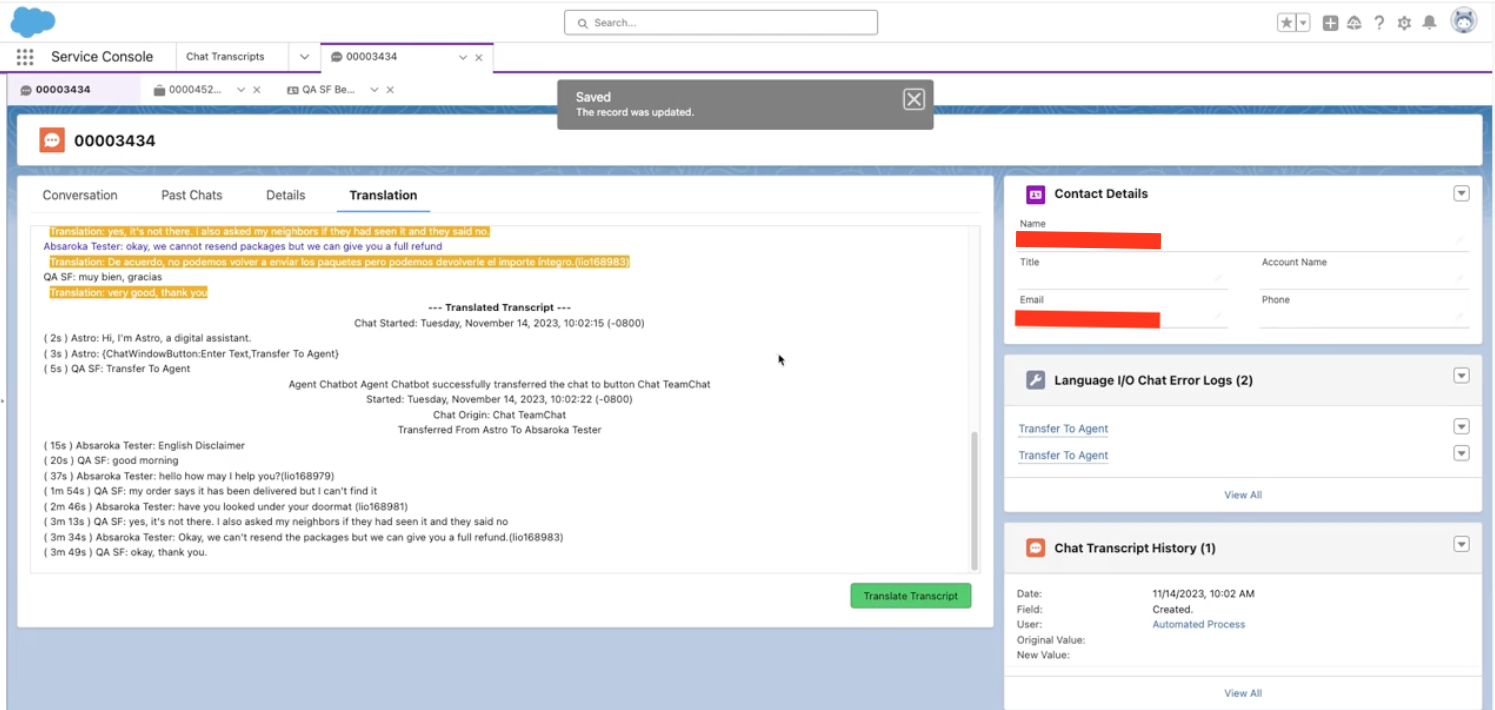
Task: Edit the Email field pencil icon
Action: (x=1220, y=316)
